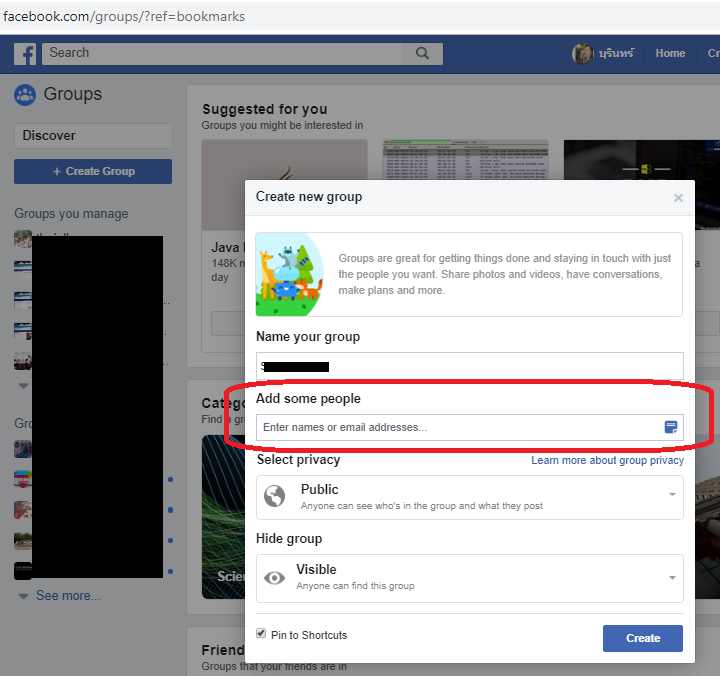Click the Create Group sidebar button
The height and width of the screenshot is (676, 720).
point(93,171)
